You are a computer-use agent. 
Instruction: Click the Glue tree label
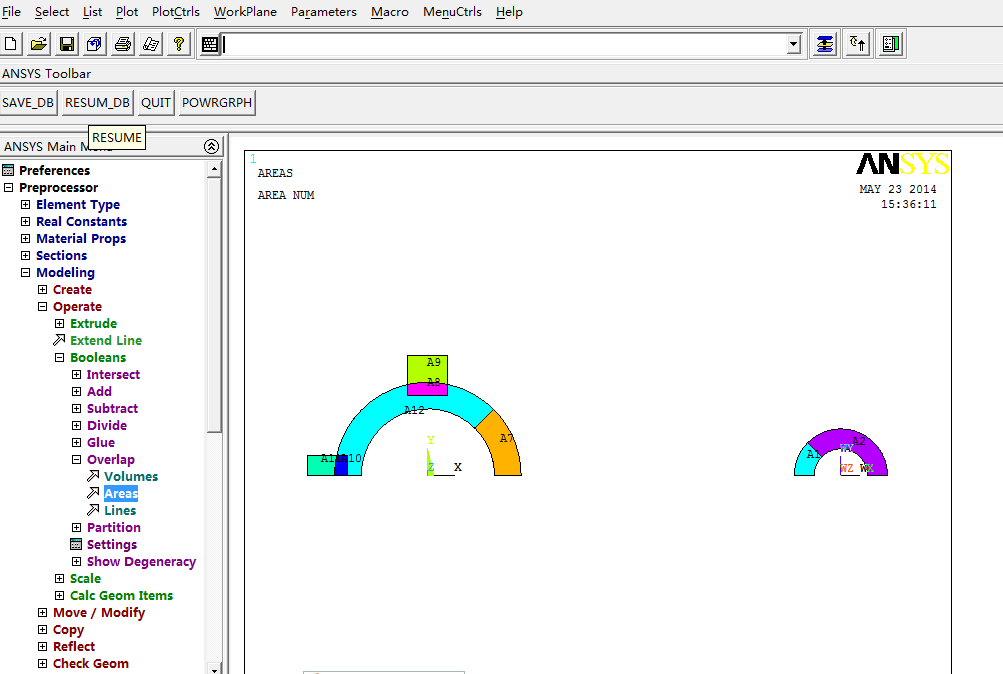coord(101,443)
